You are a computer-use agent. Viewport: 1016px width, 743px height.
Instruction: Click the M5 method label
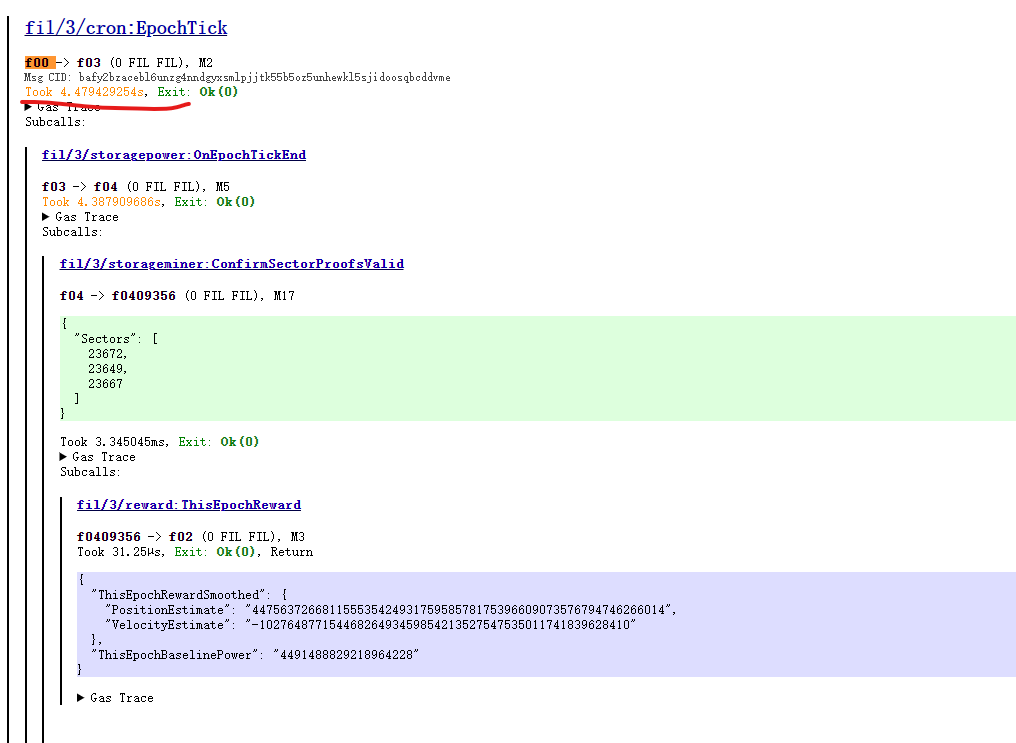pyautogui.click(x=222, y=187)
